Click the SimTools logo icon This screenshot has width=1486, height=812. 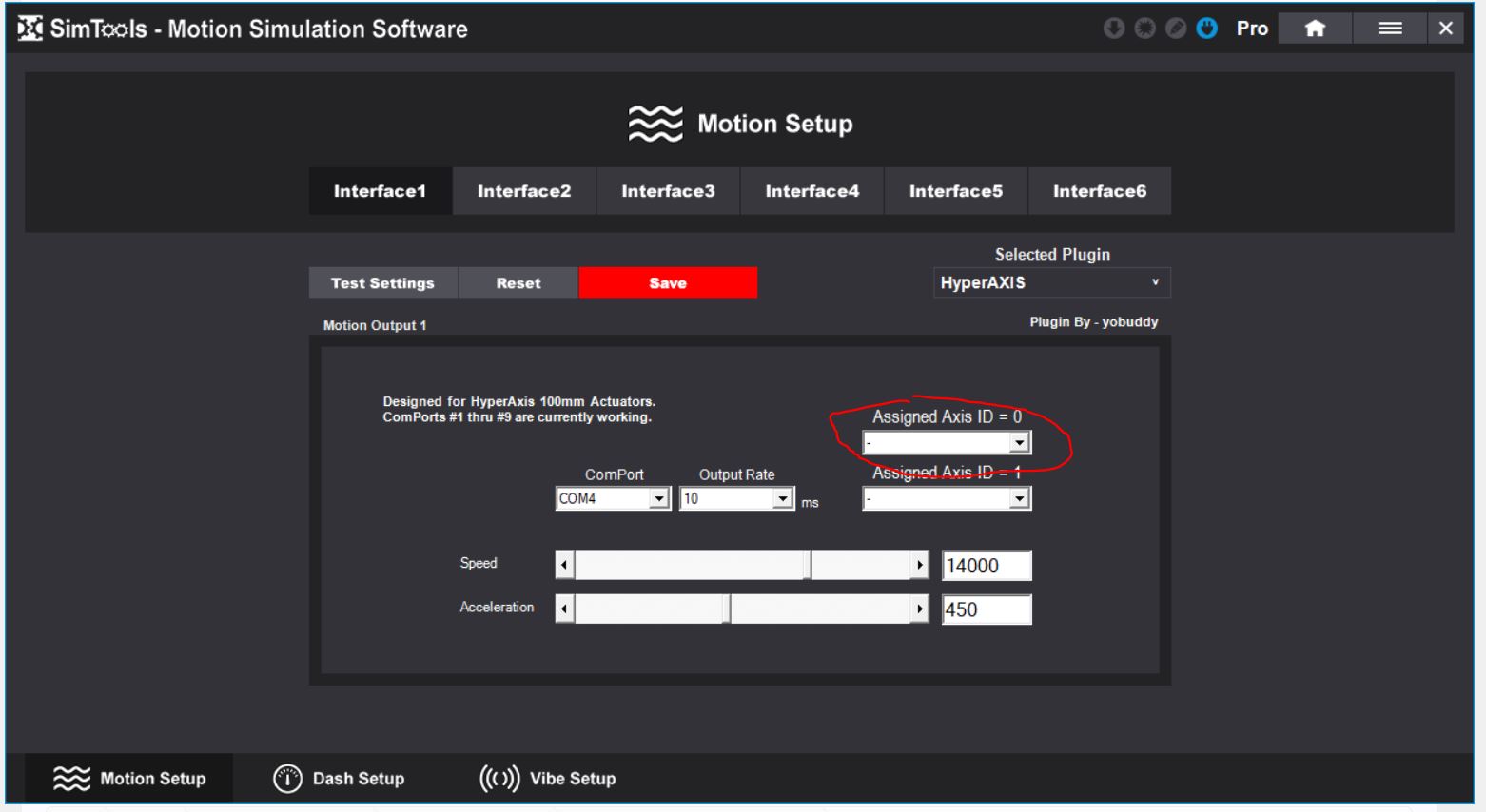pos(30,29)
